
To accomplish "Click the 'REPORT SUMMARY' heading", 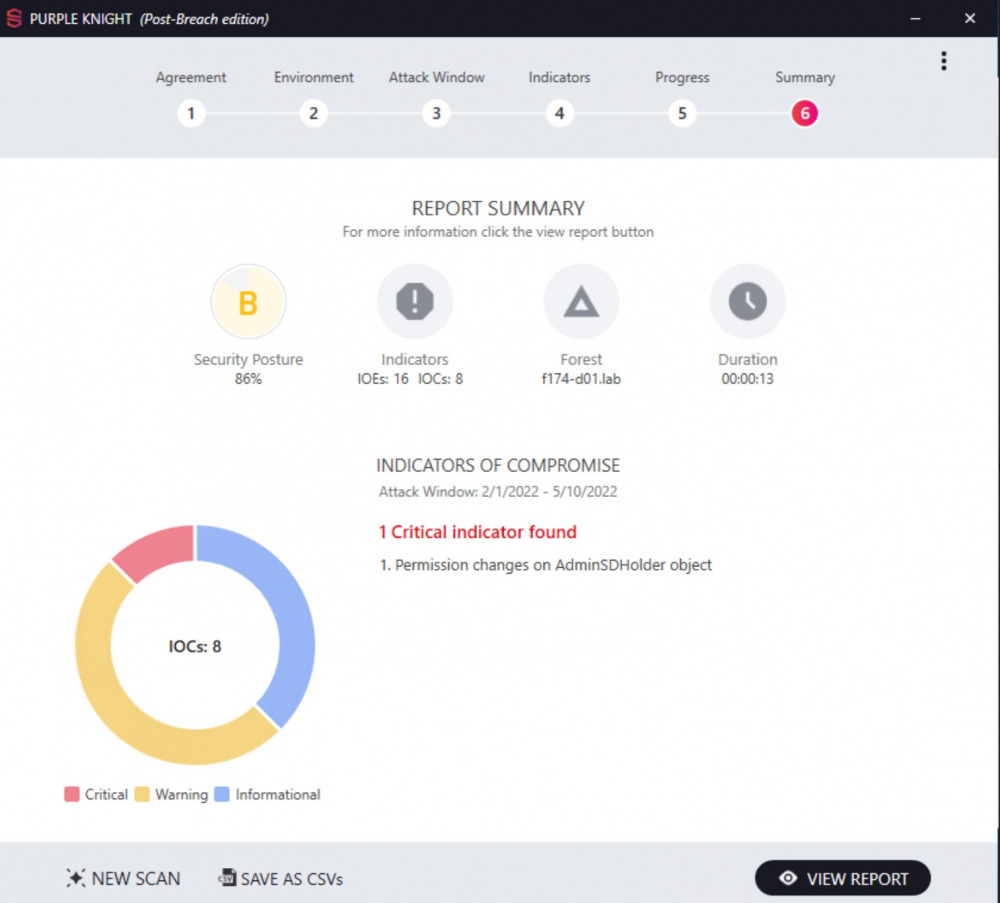I will 498,209.
